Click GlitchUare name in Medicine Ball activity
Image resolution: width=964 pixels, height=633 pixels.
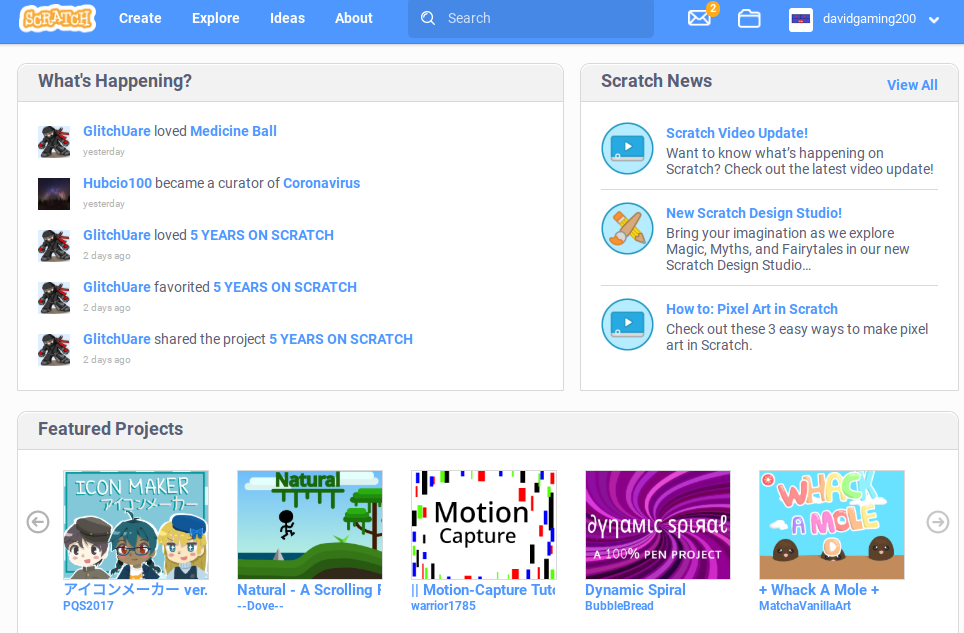[x=117, y=131]
